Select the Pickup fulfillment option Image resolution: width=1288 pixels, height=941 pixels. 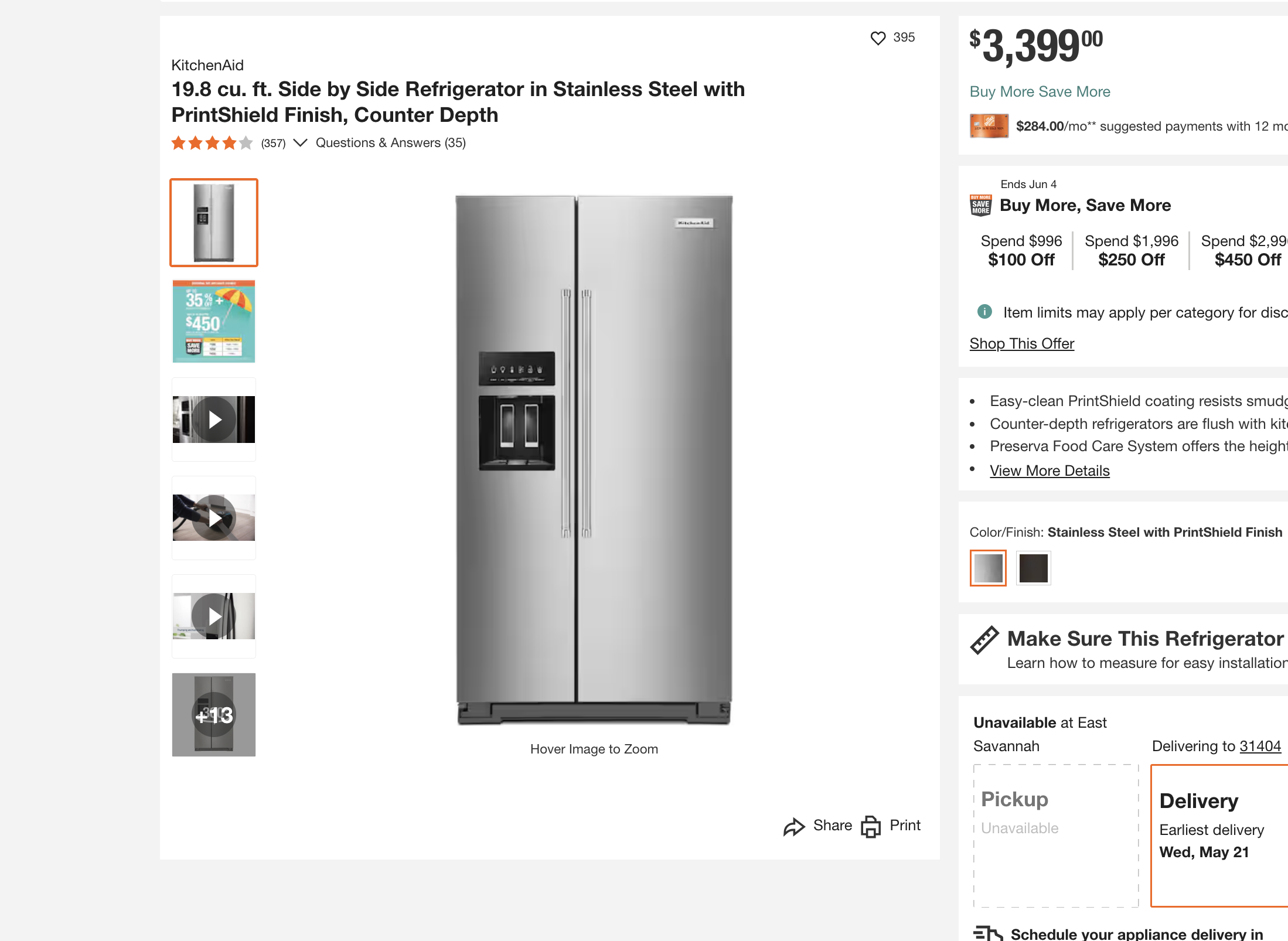(1056, 836)
